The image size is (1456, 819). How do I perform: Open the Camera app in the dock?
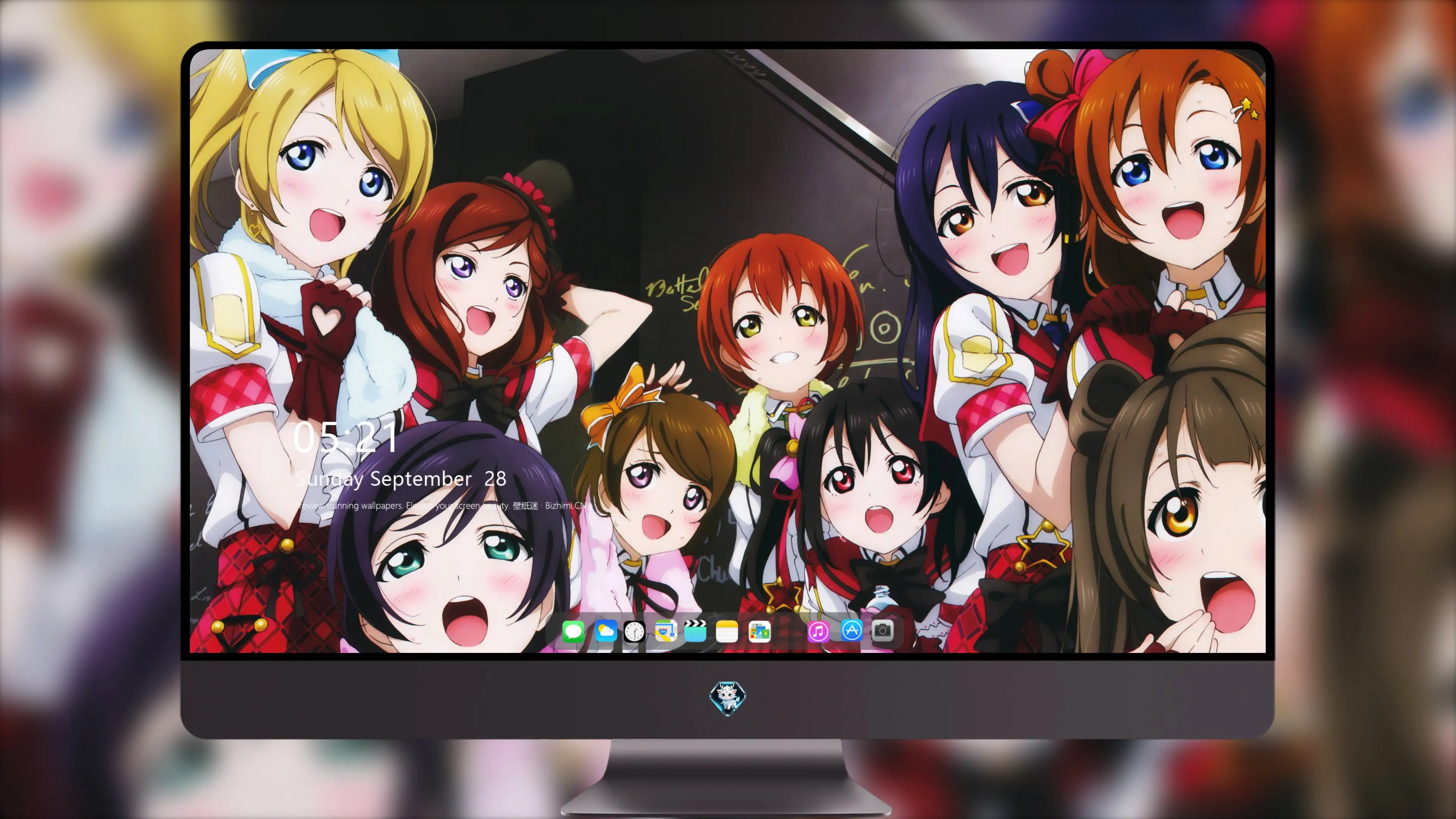882,630
